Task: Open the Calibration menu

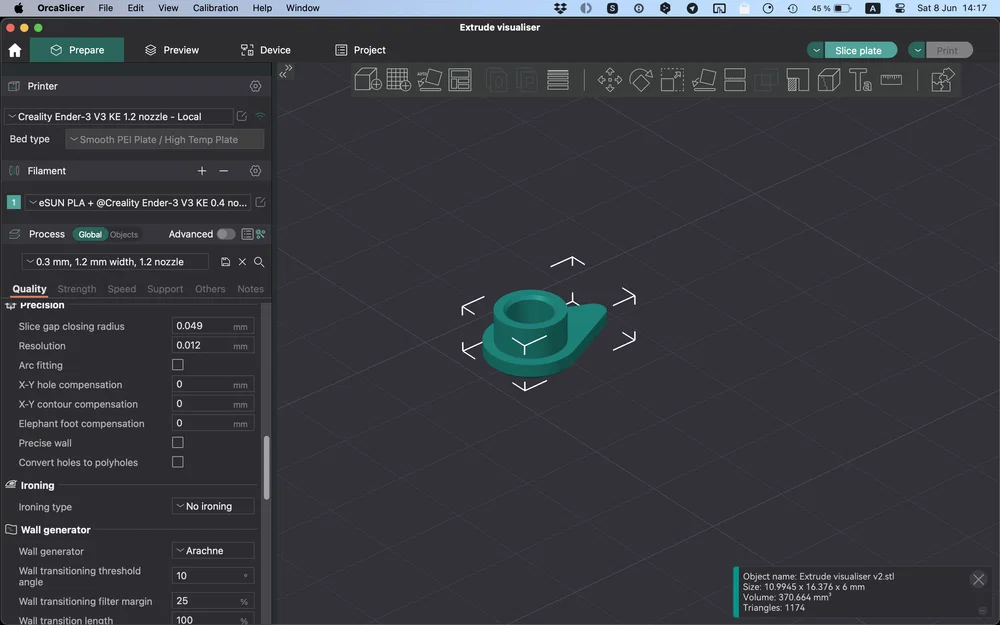Action: 214,7
